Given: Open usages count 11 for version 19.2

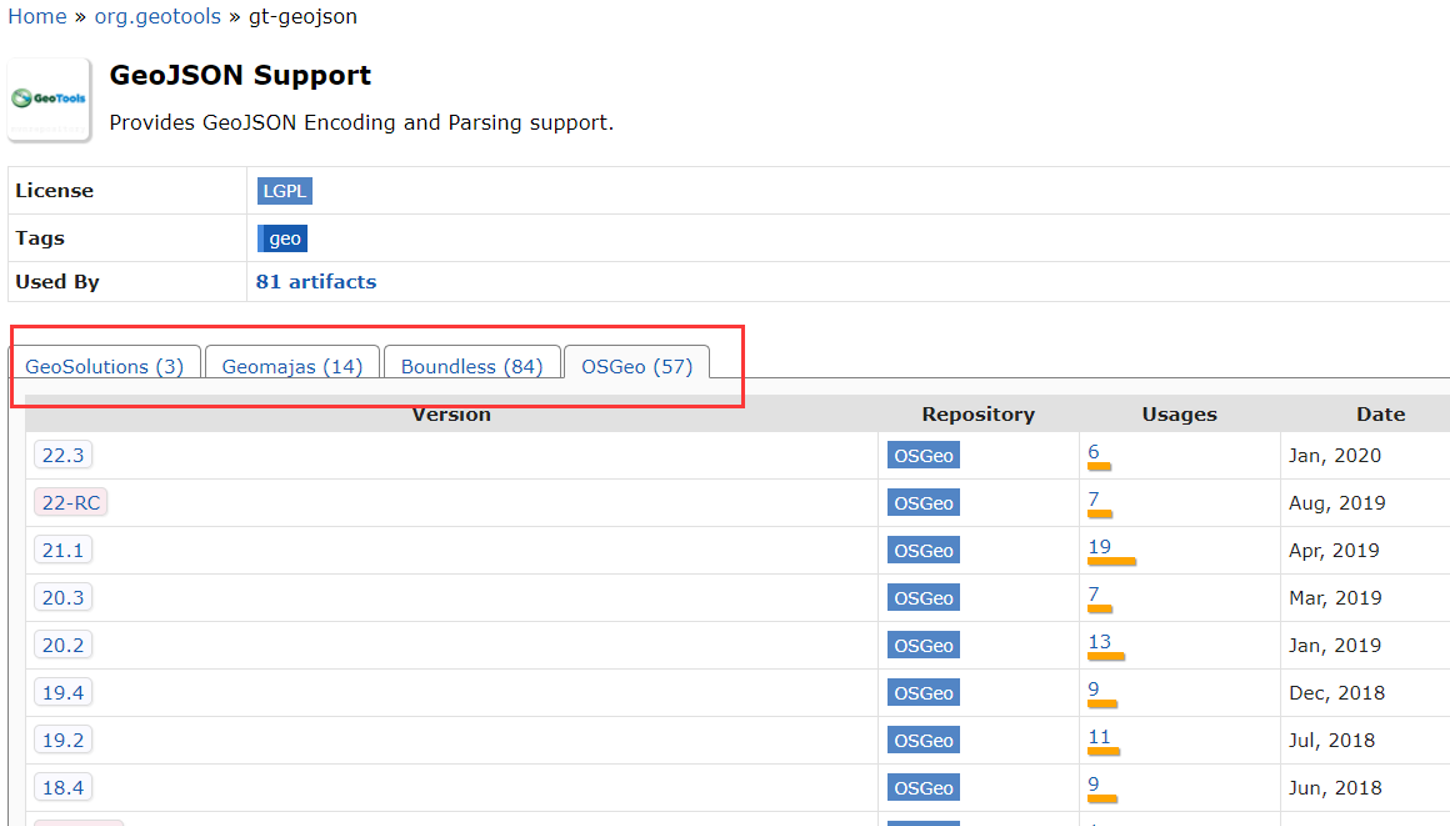Looking at the screenshot, I should click(x=1100, y=737).
